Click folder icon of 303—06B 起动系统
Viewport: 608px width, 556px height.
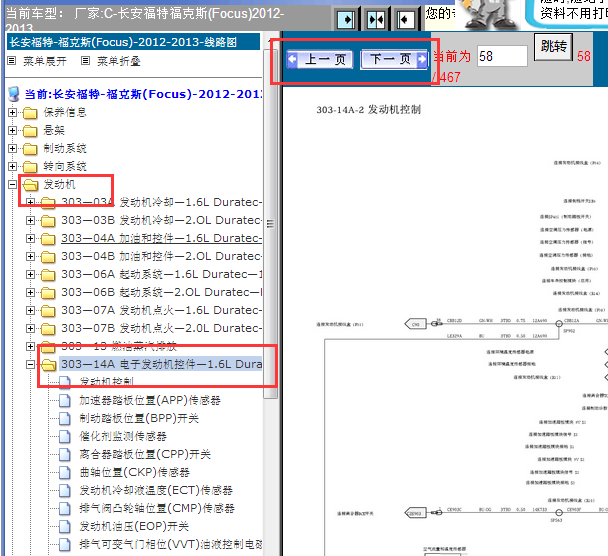pos(48,293)
